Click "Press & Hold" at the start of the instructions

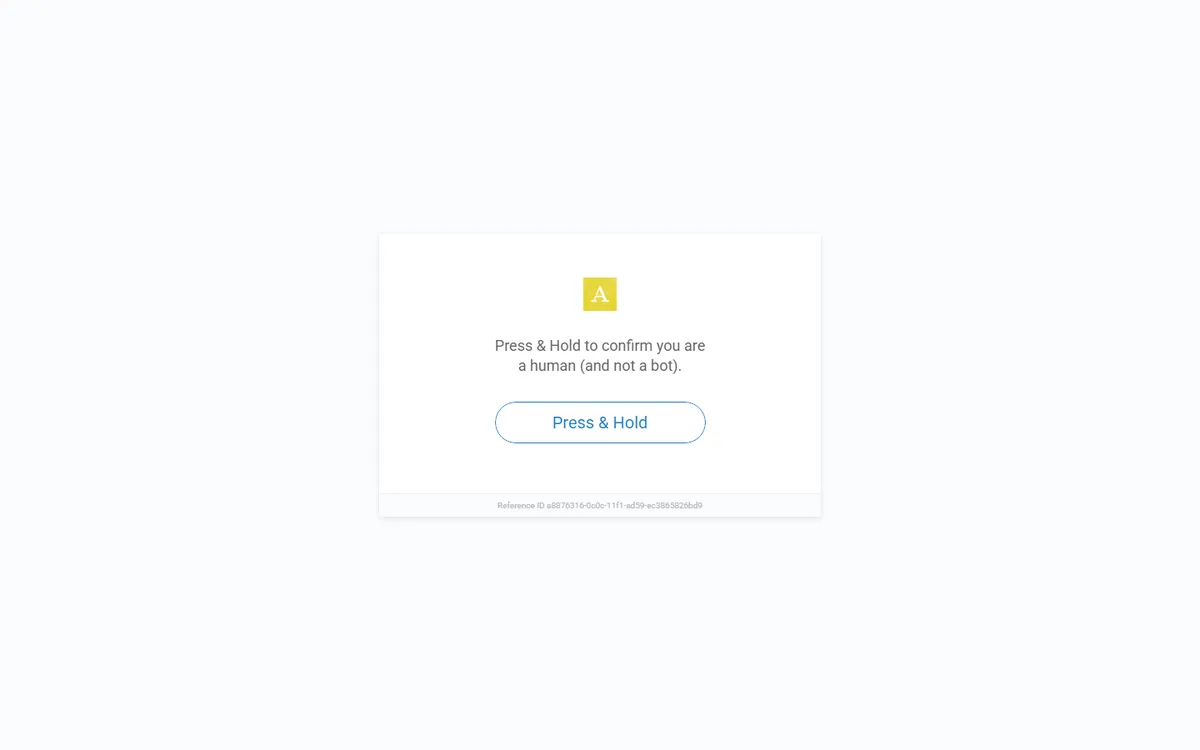click(x=538, y=346)
